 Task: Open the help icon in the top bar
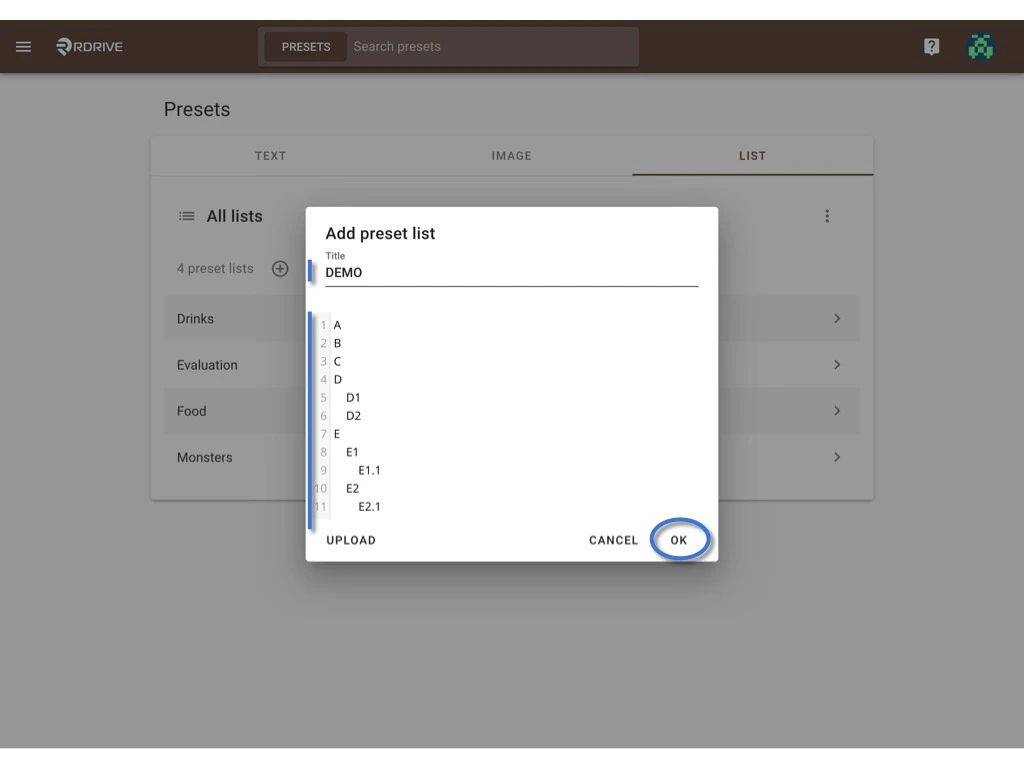tap(931, 46)
